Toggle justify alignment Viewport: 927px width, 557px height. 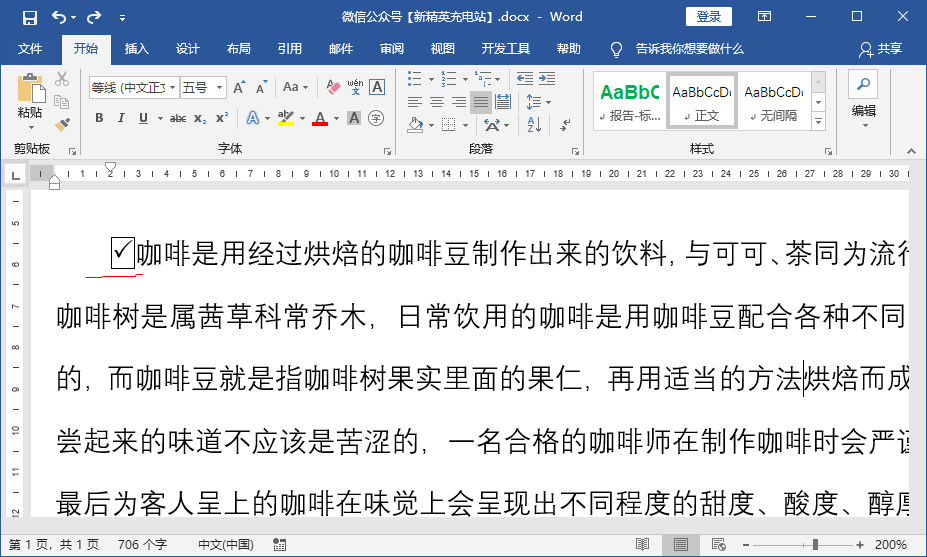click(x=481, y=102)
